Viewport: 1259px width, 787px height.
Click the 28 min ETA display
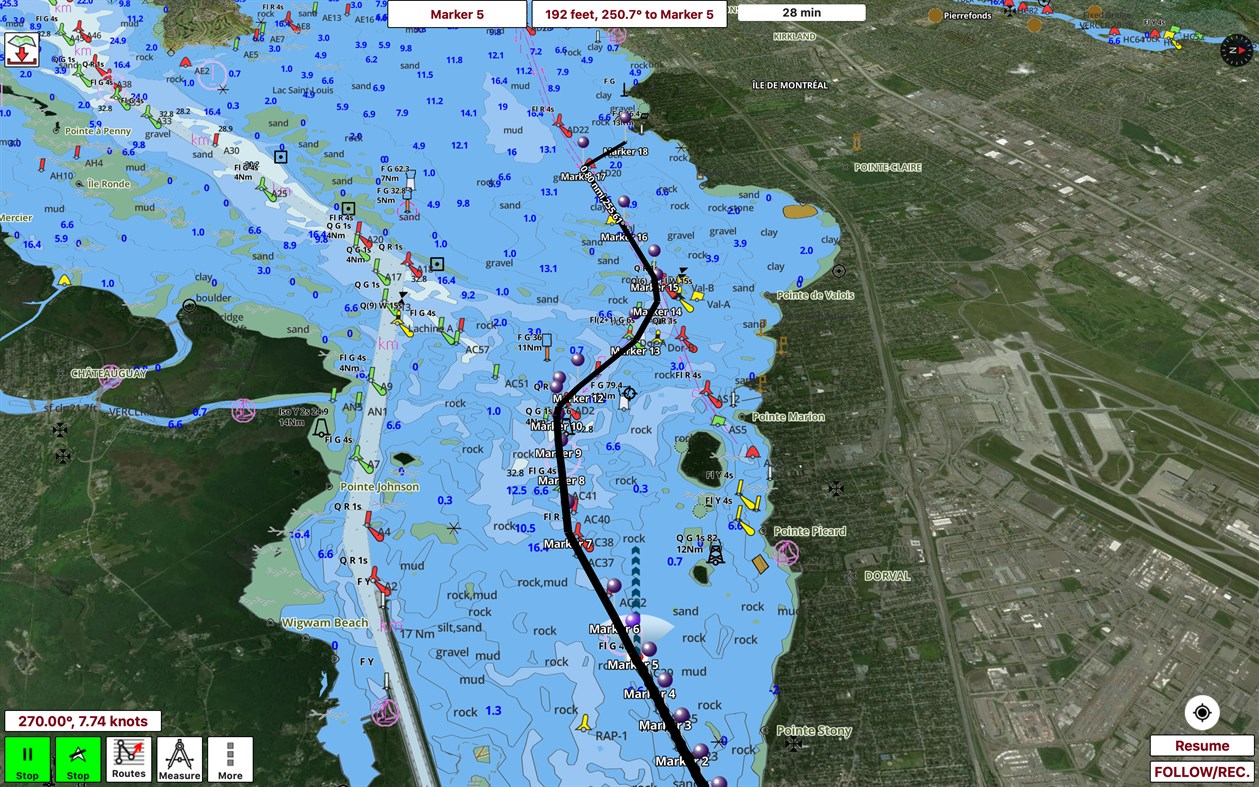(x=800, y=12)
